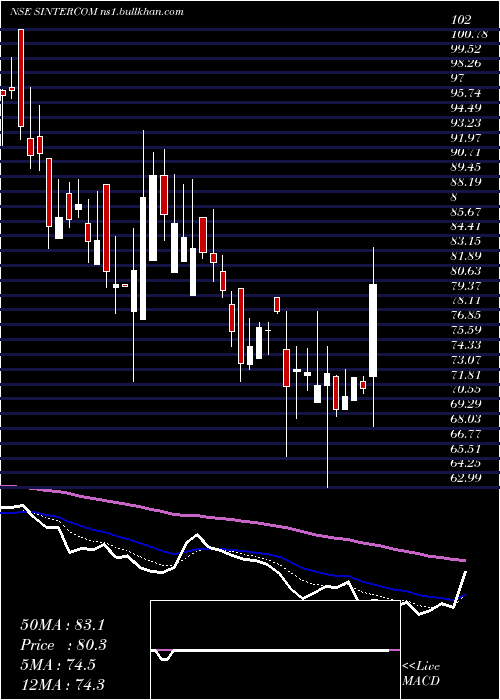
Task: Click the 102 price axis label
Action: 461,20
